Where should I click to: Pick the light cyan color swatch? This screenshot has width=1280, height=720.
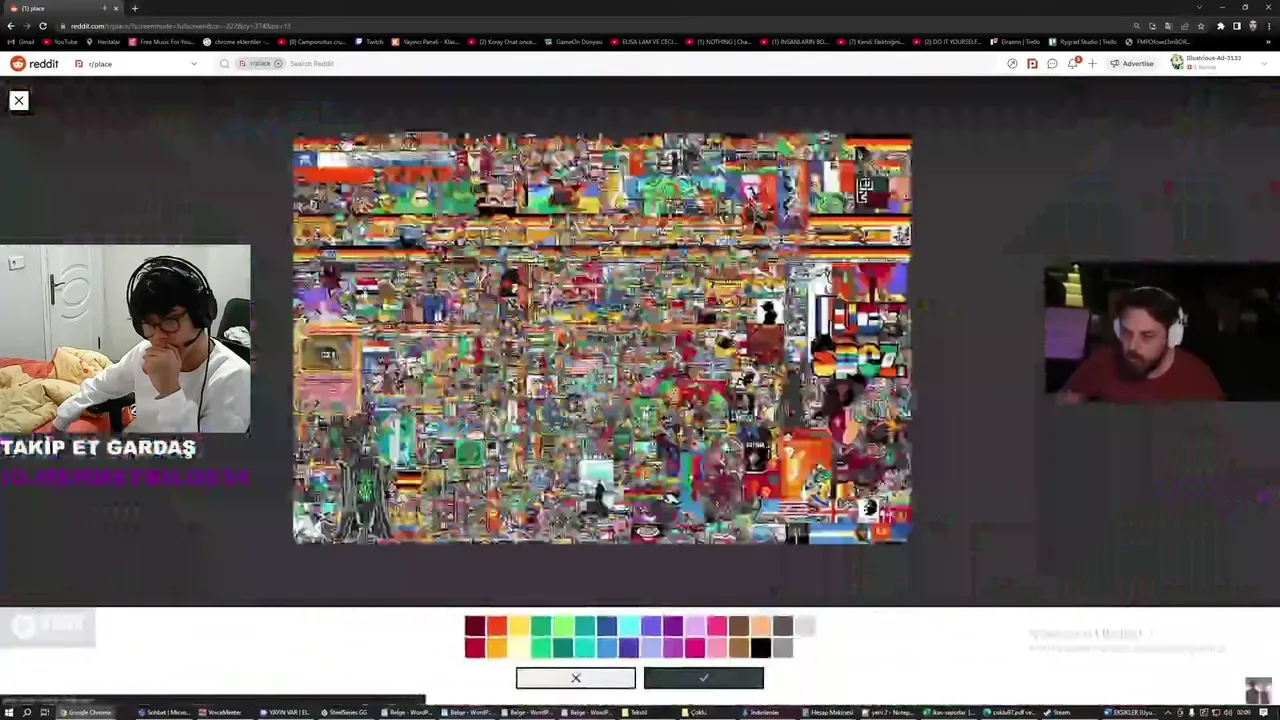[x=629, y=626]
